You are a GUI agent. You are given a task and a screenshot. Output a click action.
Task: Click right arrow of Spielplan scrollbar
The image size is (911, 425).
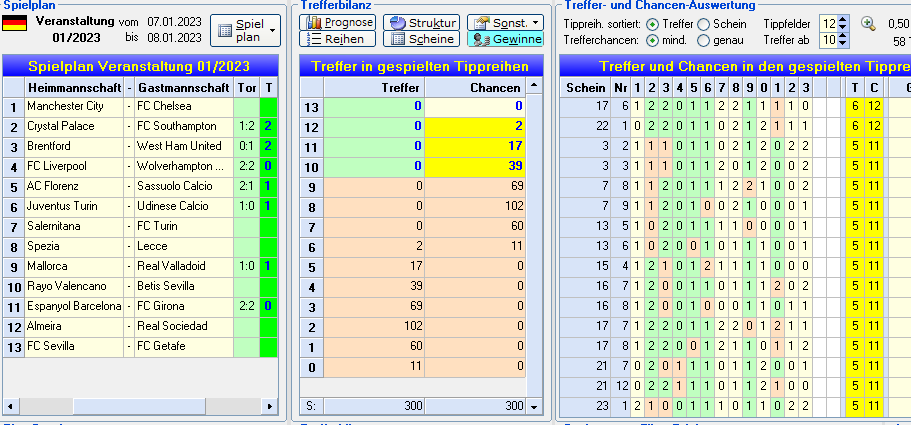pos(270,406)
